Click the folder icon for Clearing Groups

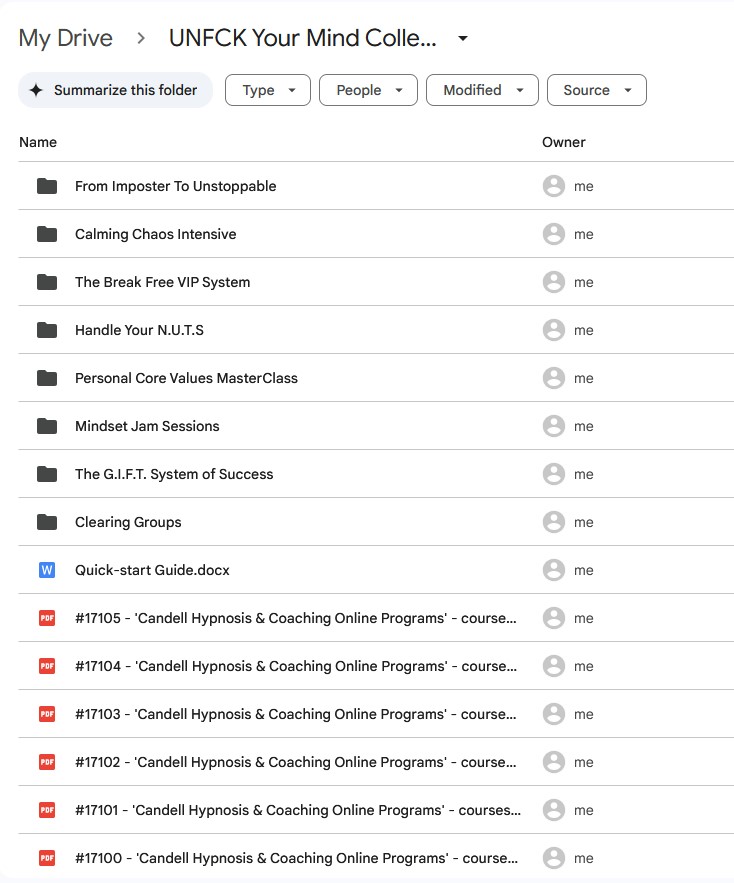(x=47, y=522)
